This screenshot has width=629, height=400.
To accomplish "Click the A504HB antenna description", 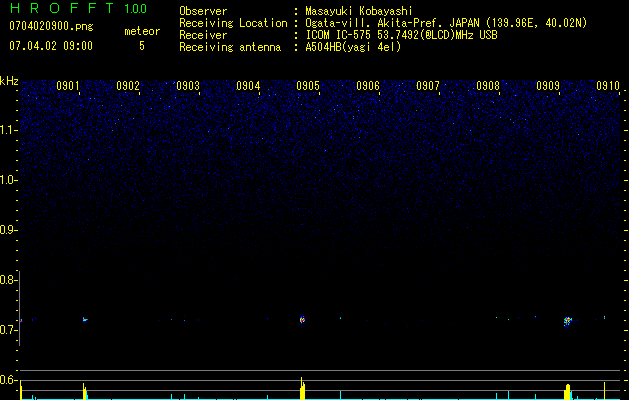I will [x=353, y=47].
